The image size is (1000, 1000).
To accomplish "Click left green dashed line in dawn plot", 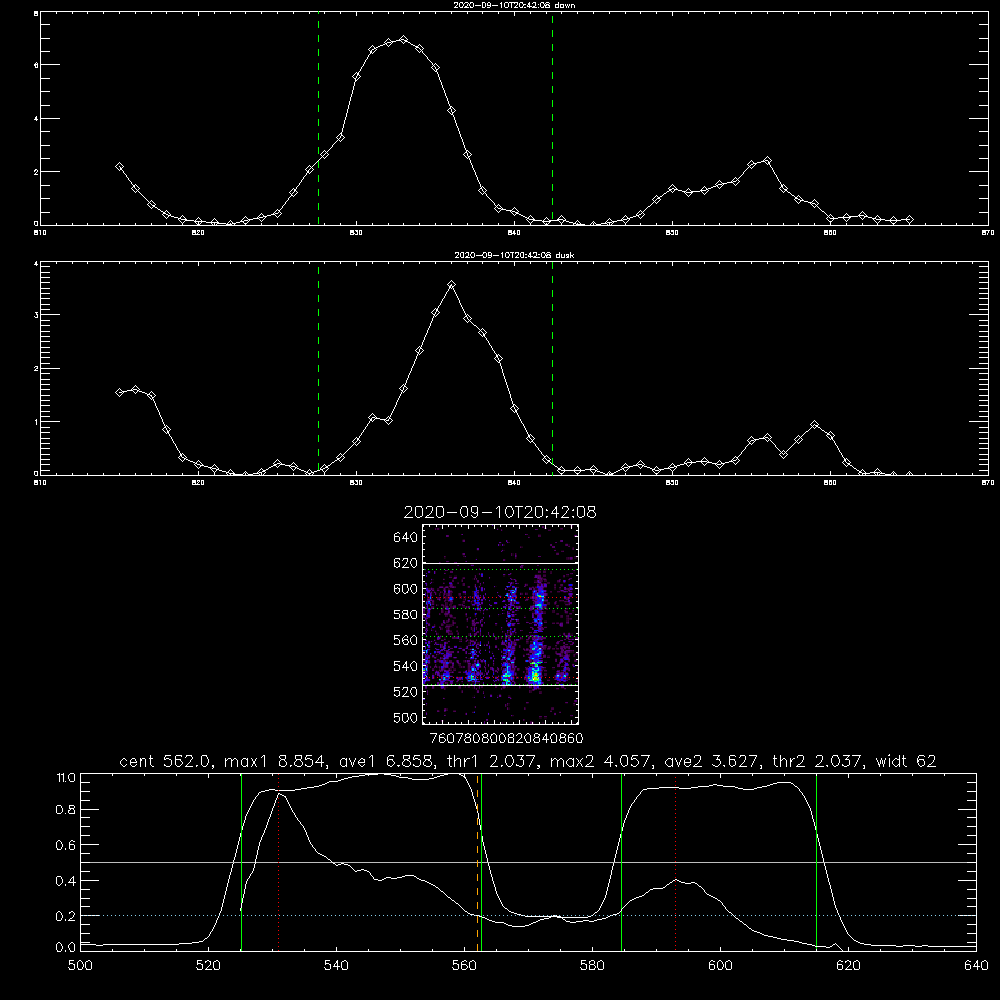I will (318, 119).
